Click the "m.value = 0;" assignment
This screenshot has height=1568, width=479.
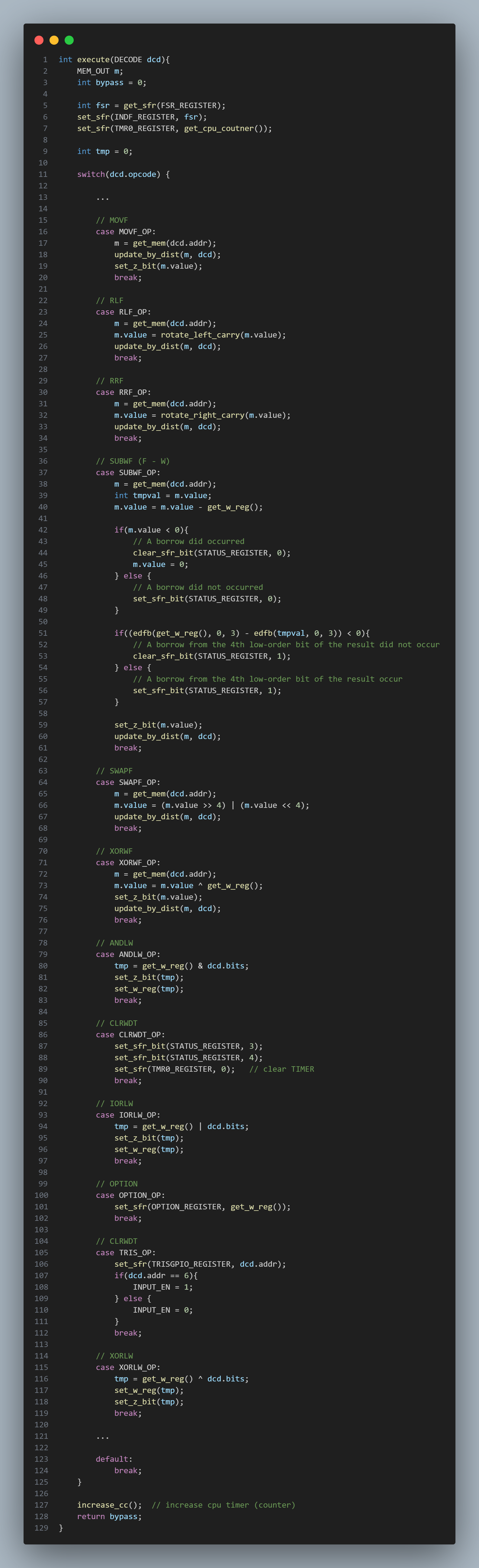(x=161, y=564)
